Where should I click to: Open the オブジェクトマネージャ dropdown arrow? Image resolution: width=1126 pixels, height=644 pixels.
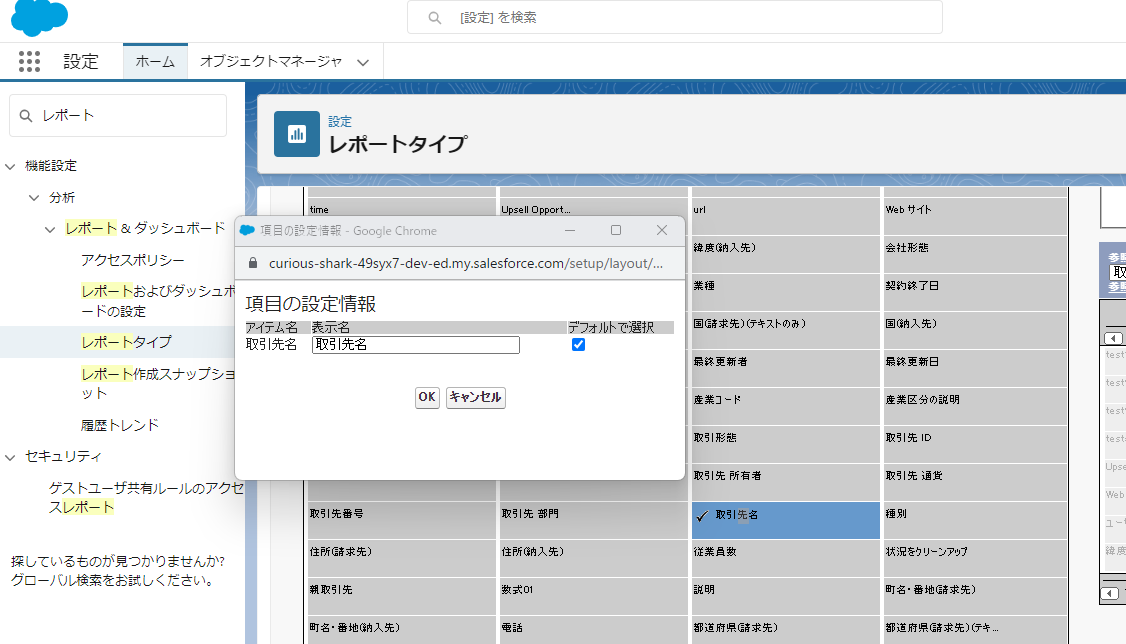pos(363,62)
